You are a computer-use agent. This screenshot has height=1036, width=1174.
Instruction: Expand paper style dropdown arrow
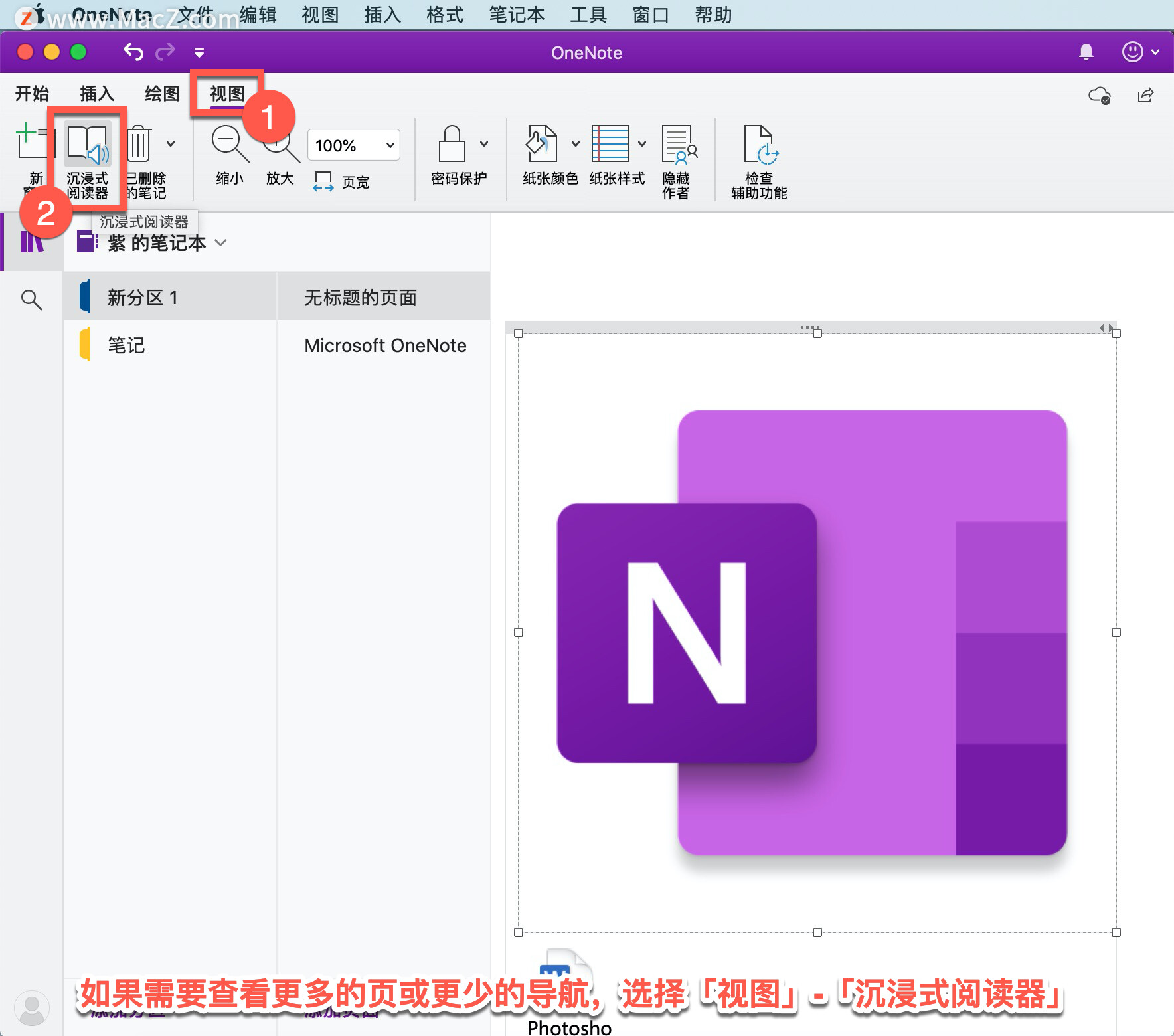pos(642,143)
